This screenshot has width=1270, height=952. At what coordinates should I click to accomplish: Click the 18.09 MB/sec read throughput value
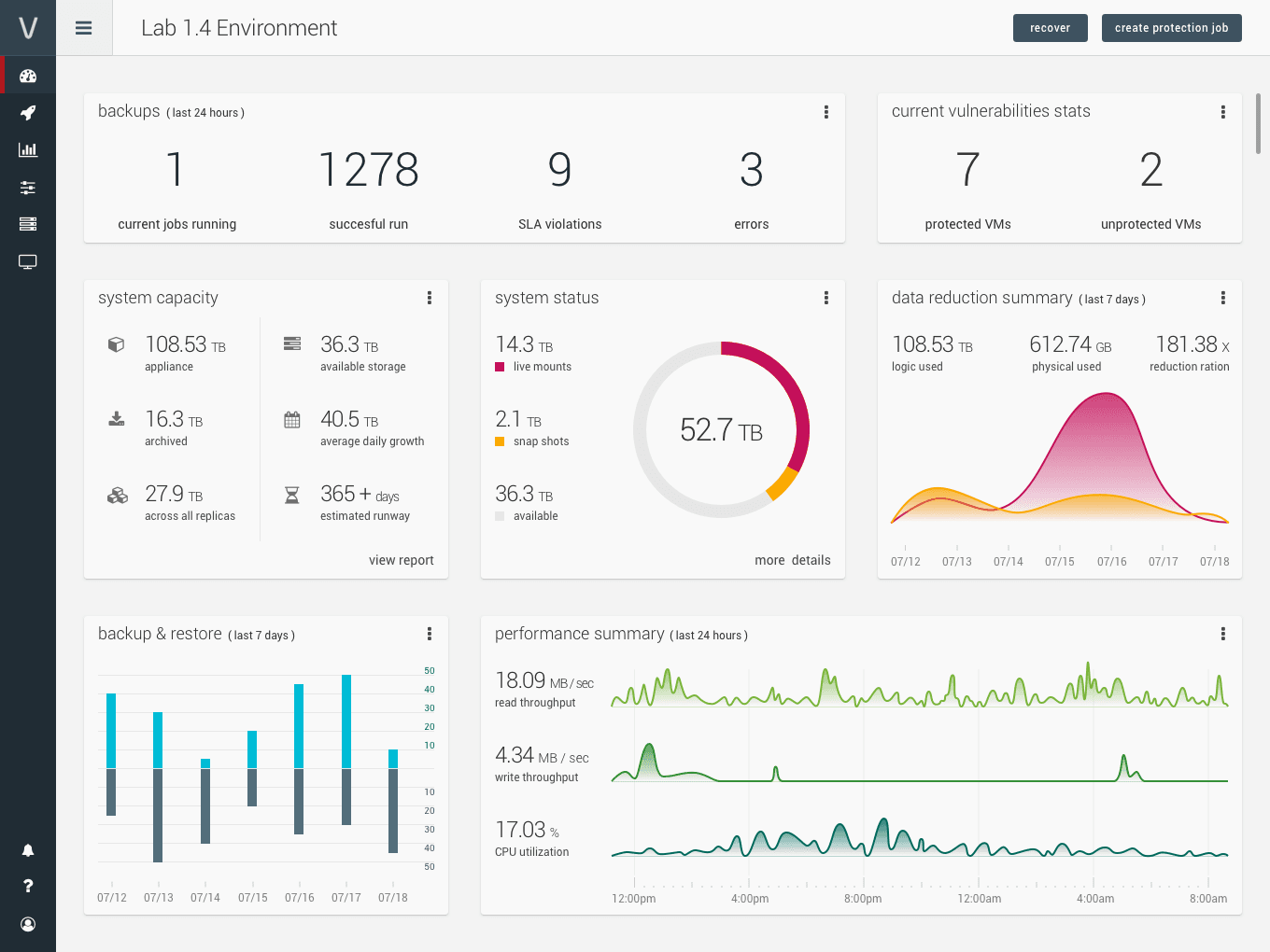544,680
